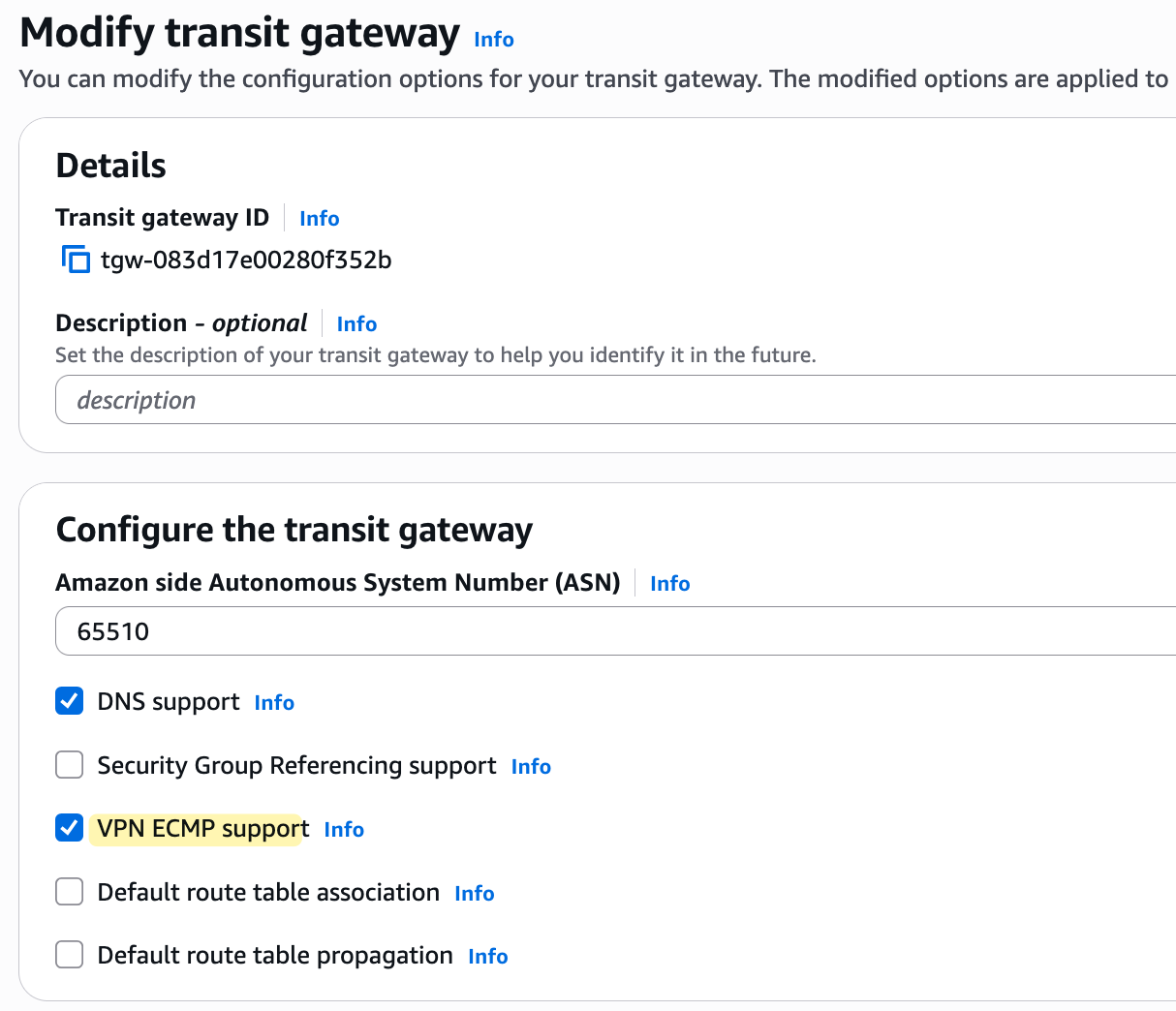Check Default route table propagation

coord(69,954)
